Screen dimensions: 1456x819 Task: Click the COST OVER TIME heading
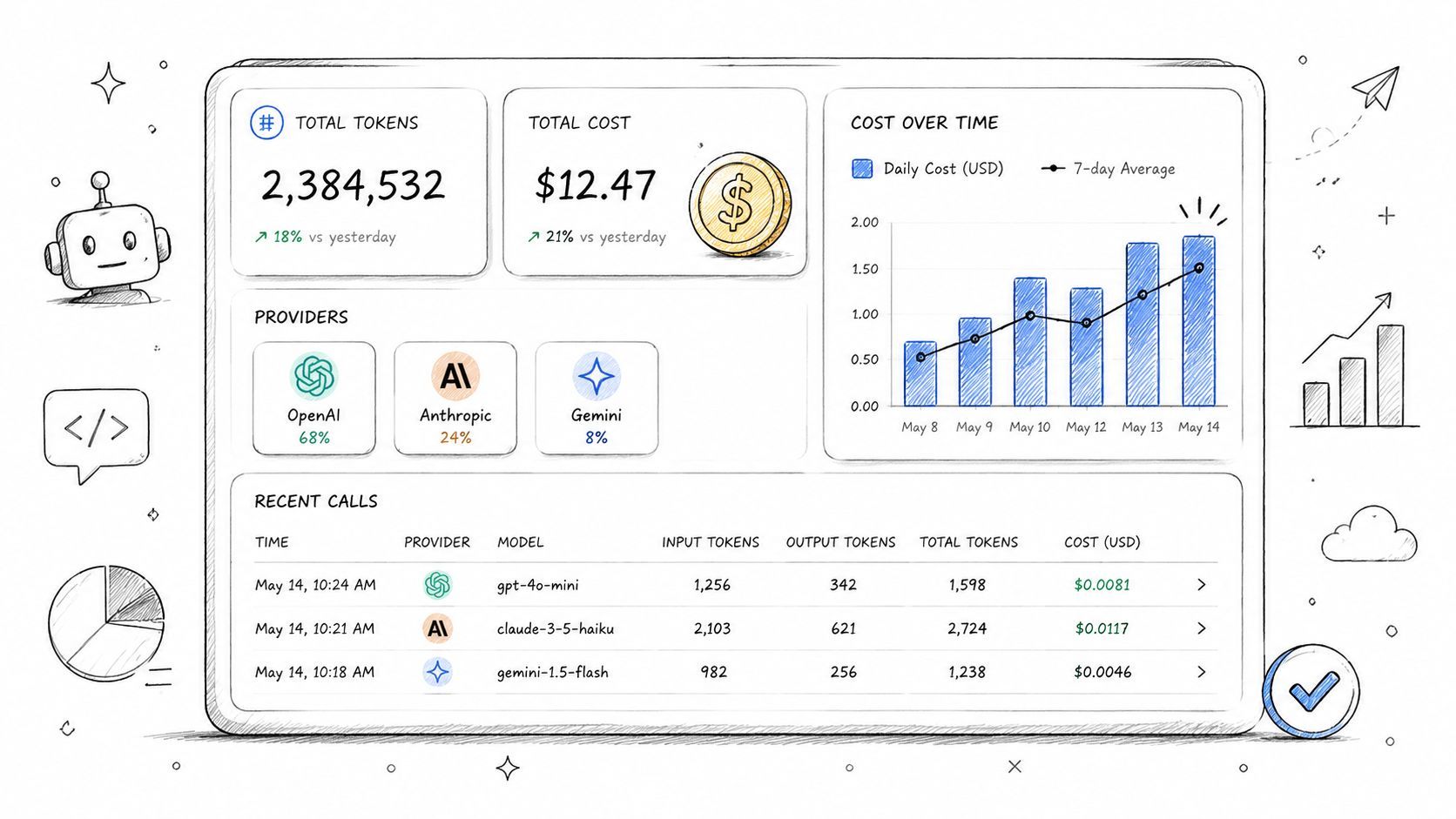pos(925,123)
